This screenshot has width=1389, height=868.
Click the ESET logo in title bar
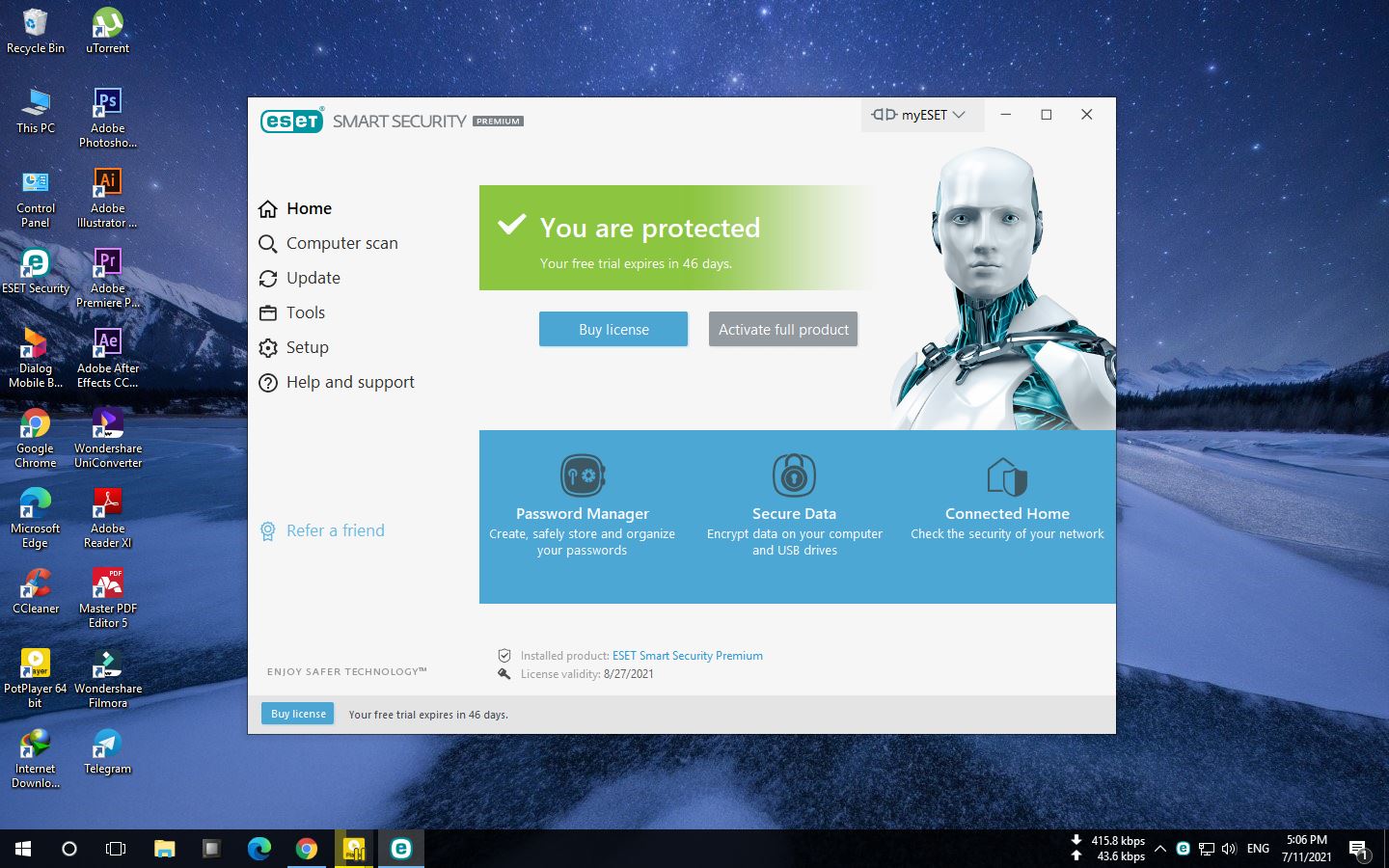tap(292, 121)
